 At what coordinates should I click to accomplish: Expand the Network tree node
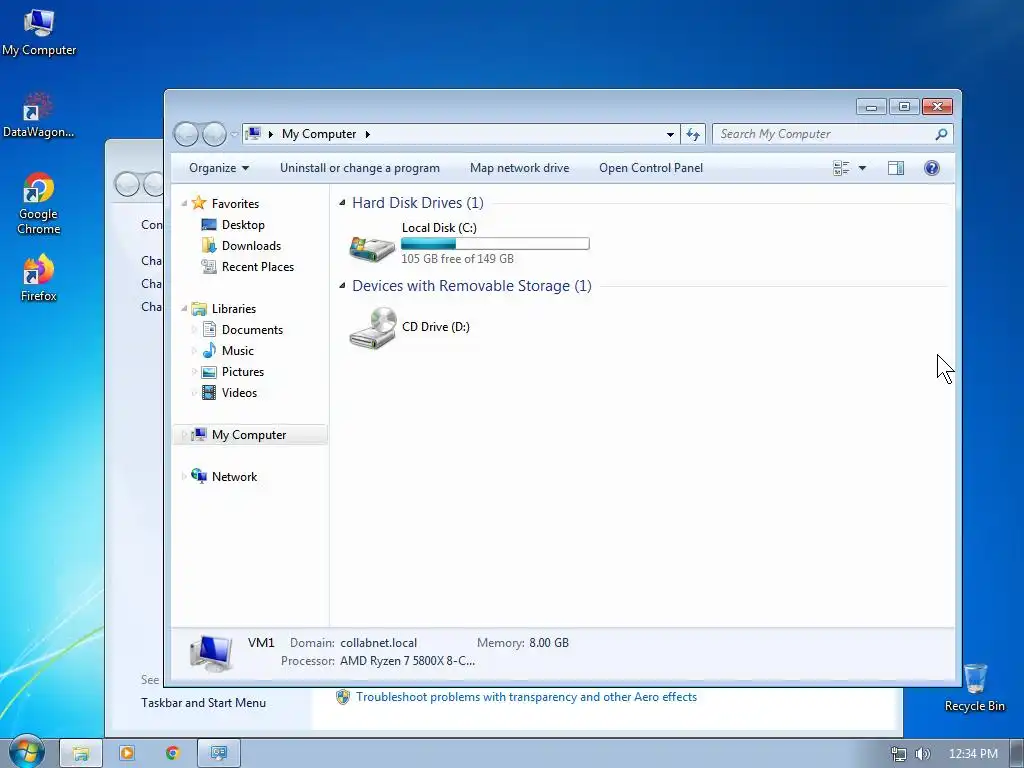pyautogui.click(x=184, y=477)
